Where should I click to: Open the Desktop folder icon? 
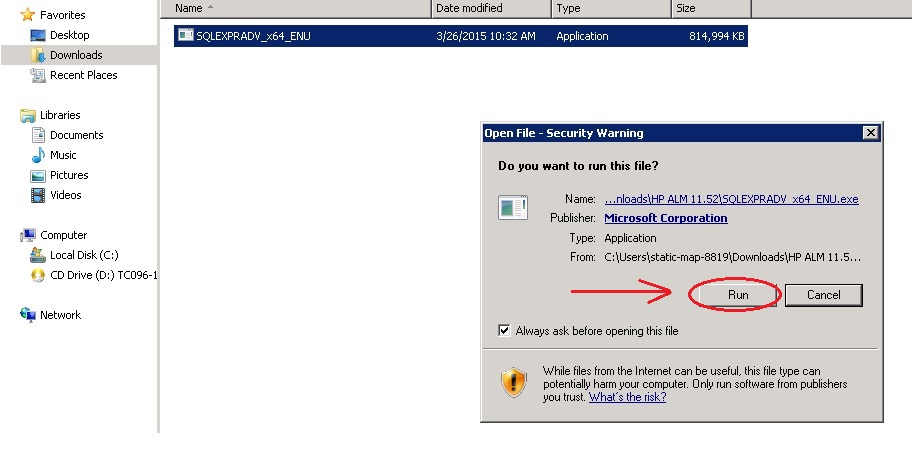pos(38,35)
